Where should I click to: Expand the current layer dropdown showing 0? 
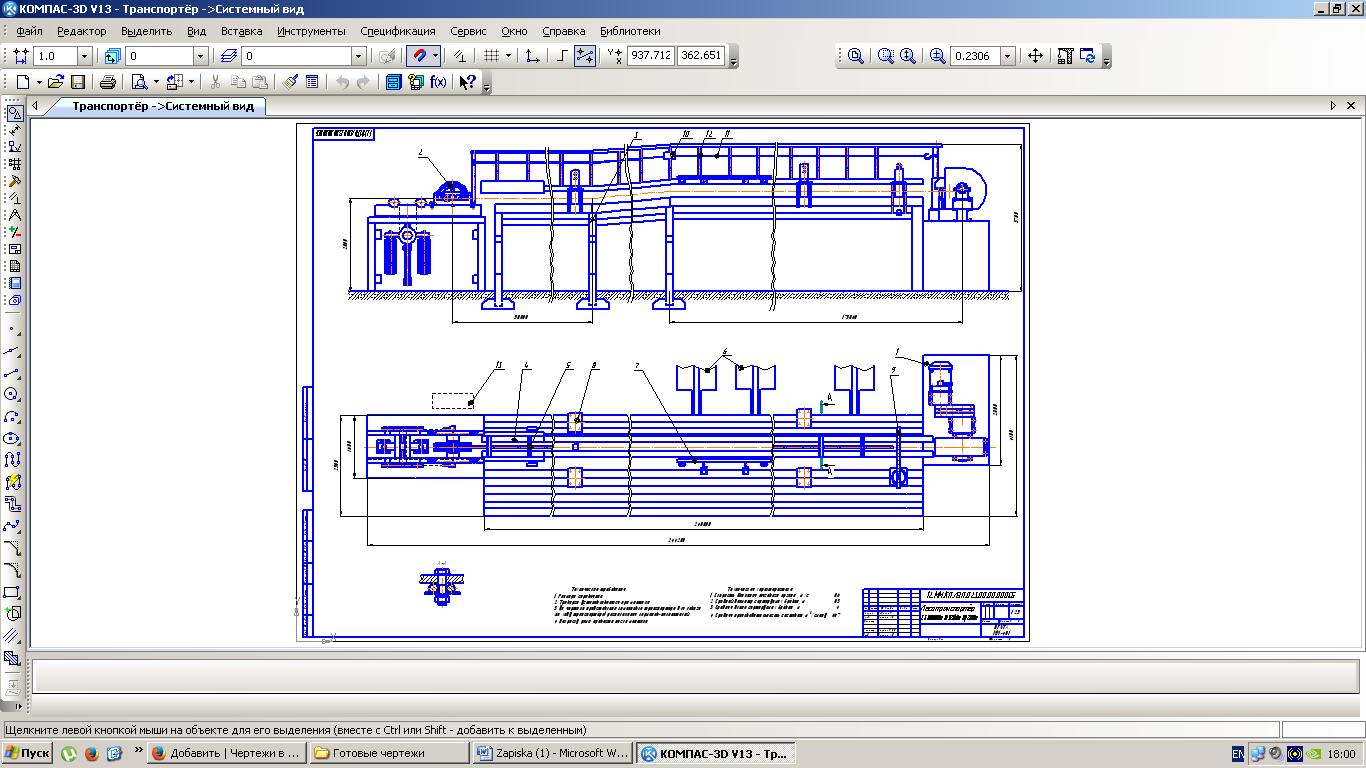pyautogui.click(x=358, y=56)
